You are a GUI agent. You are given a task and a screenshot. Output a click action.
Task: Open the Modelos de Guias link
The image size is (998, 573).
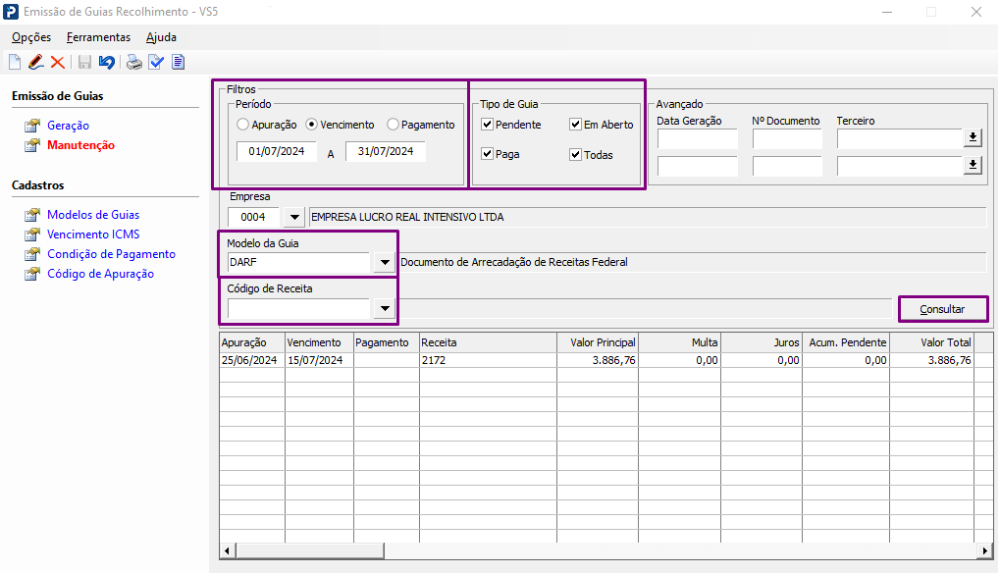pyautogui.click(x=93, y=215)
